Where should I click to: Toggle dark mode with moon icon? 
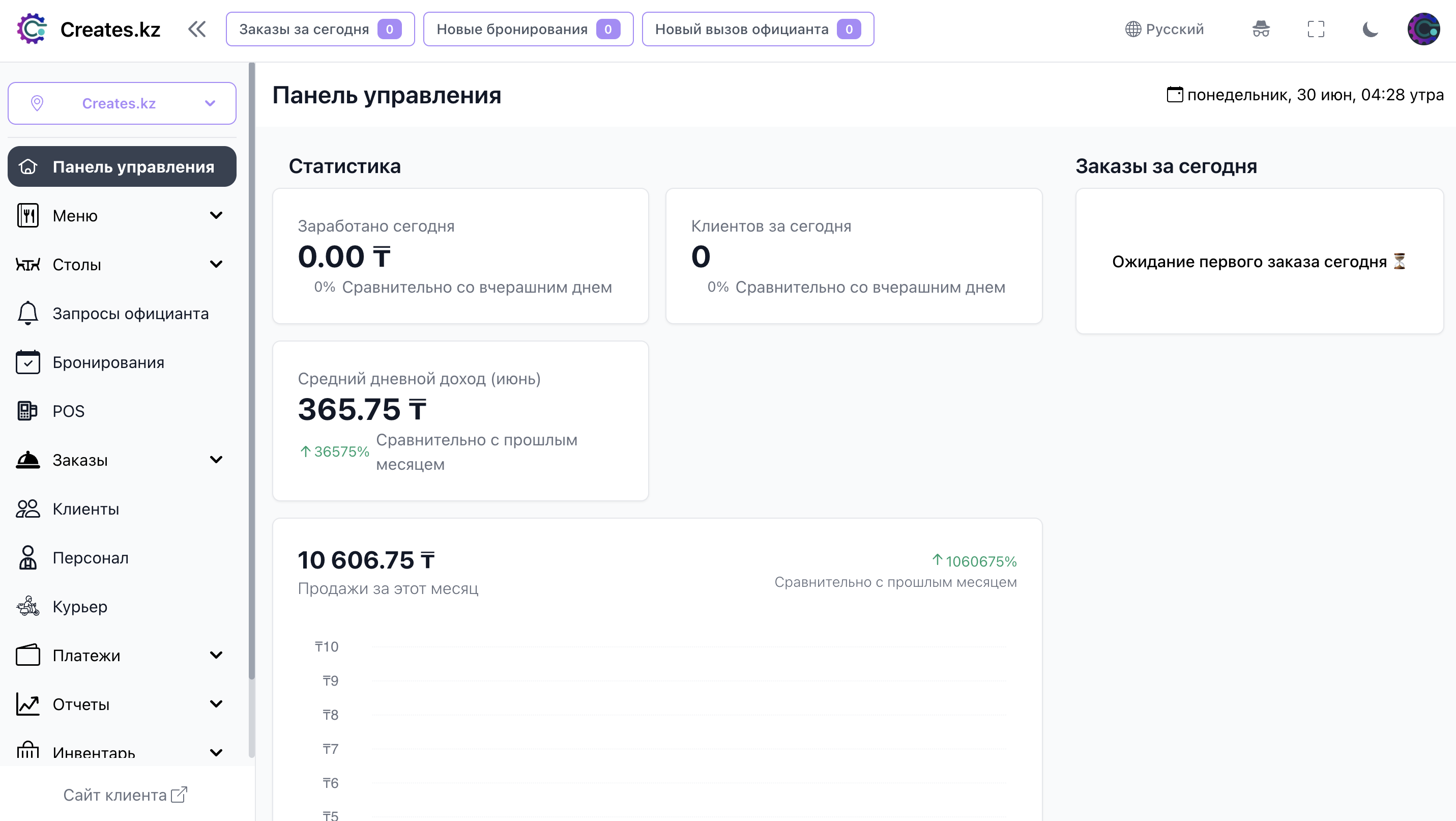pyautogui.click(x=1370, y=29)
